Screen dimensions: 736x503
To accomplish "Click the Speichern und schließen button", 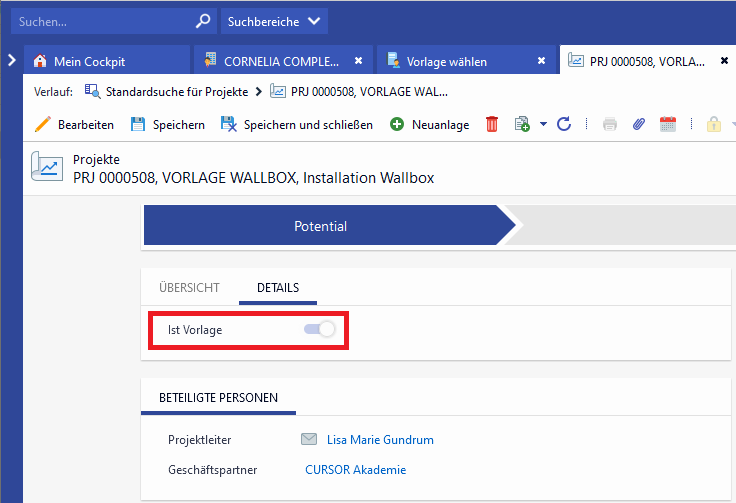I will pyautogui.click(x=297, y=125).
